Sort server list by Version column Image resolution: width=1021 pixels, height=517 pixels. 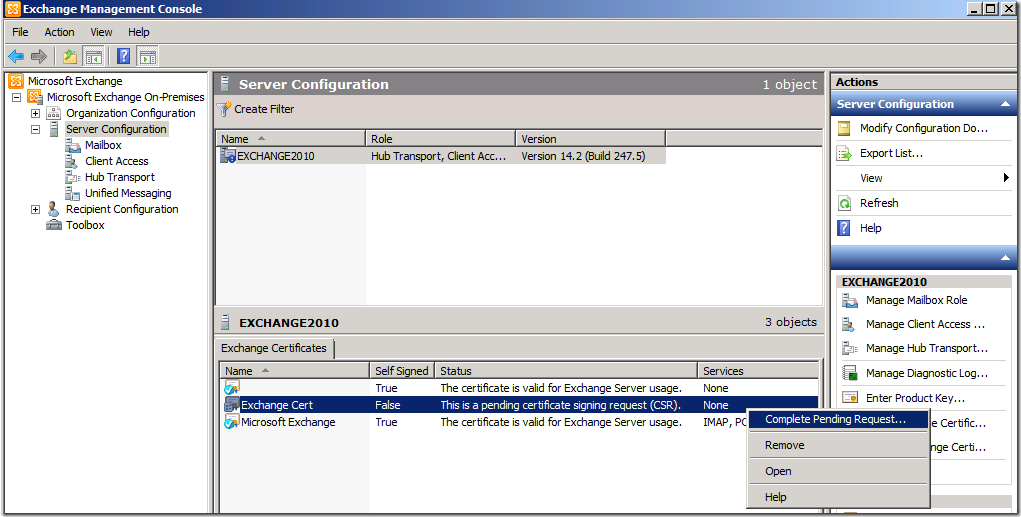pyautogui.click(x=591, y=139)
